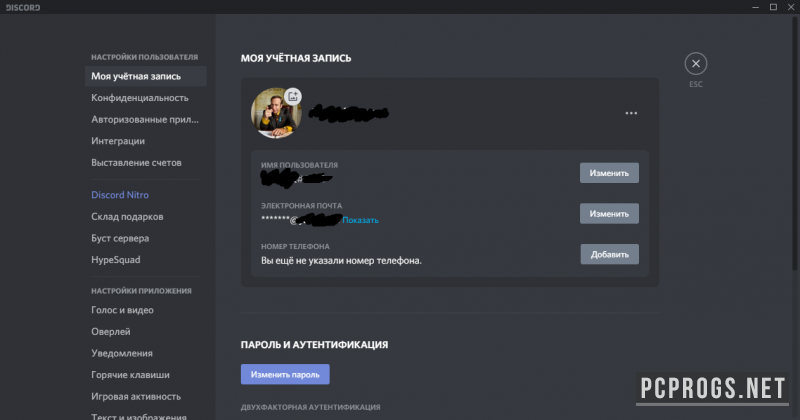Click Показать link to reveal email
This screenshot has height=420, width=800.
click(361, 220)
